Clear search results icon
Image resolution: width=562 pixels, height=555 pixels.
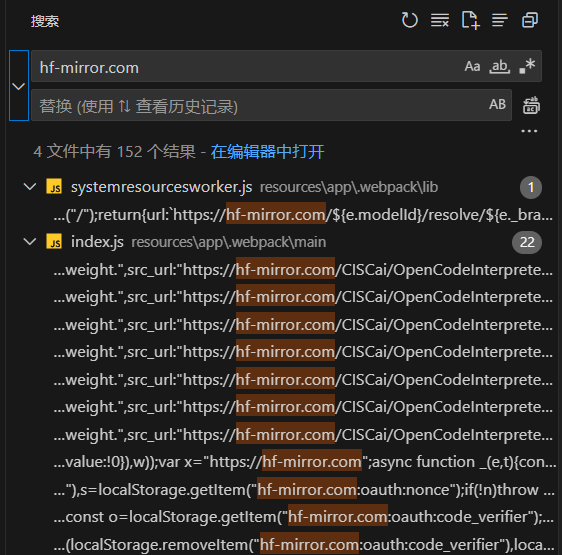pyautogui.click(x=440, y=20)
